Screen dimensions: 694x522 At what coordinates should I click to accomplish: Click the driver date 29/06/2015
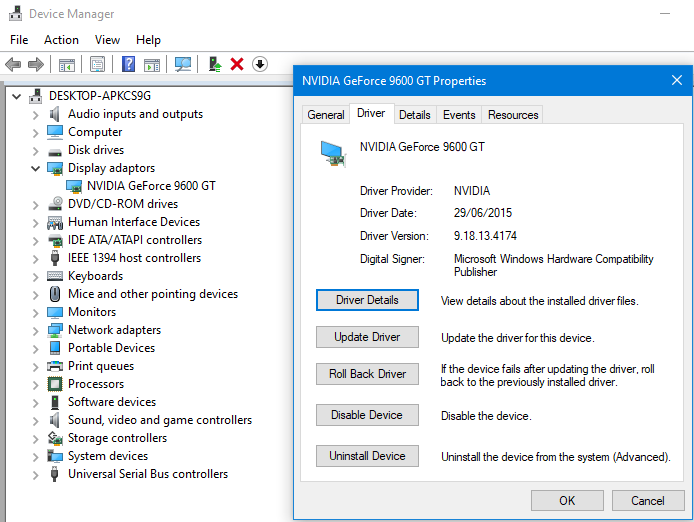tap(483, 213)
